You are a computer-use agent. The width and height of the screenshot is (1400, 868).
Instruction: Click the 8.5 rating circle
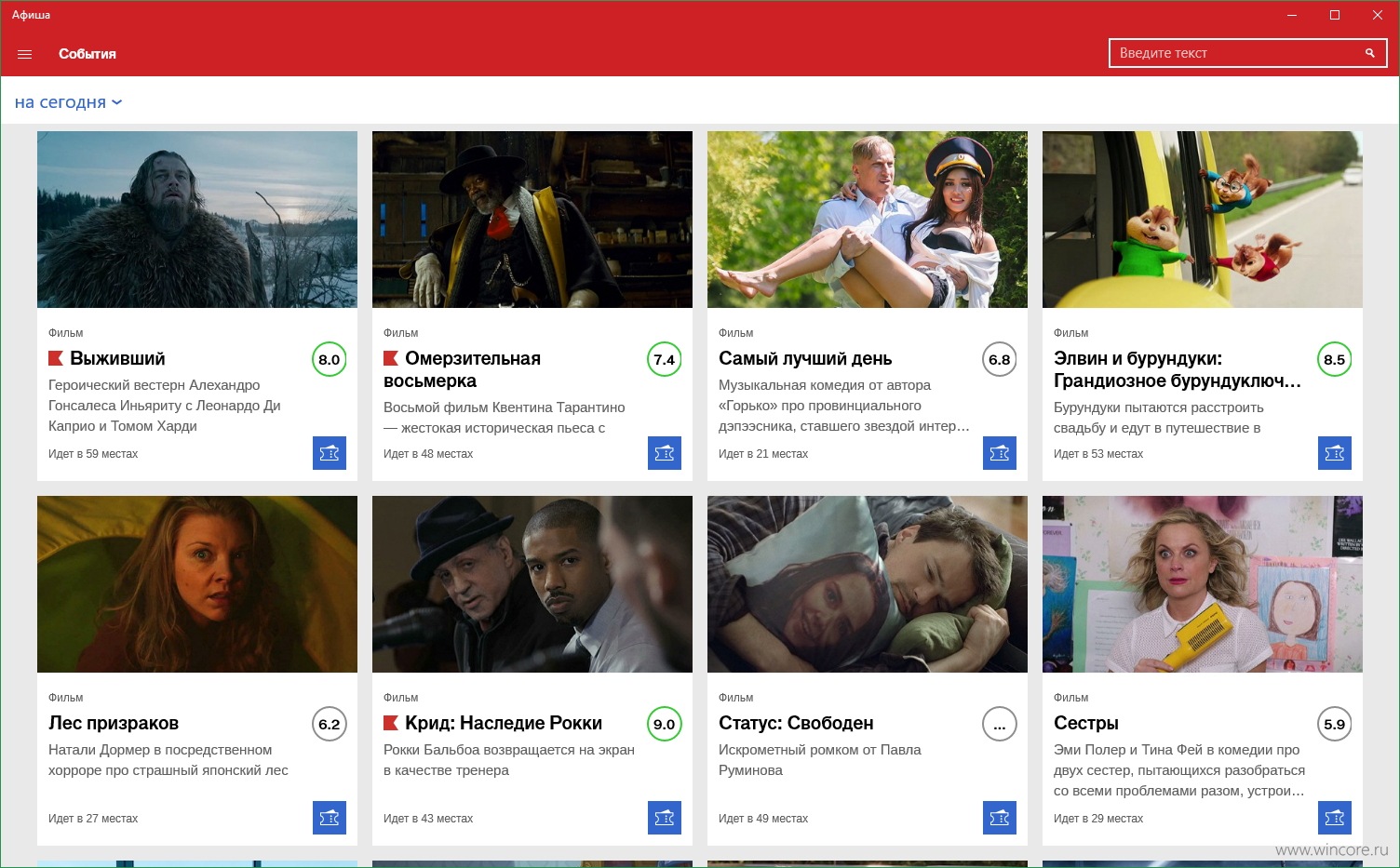coord(1335,359)
